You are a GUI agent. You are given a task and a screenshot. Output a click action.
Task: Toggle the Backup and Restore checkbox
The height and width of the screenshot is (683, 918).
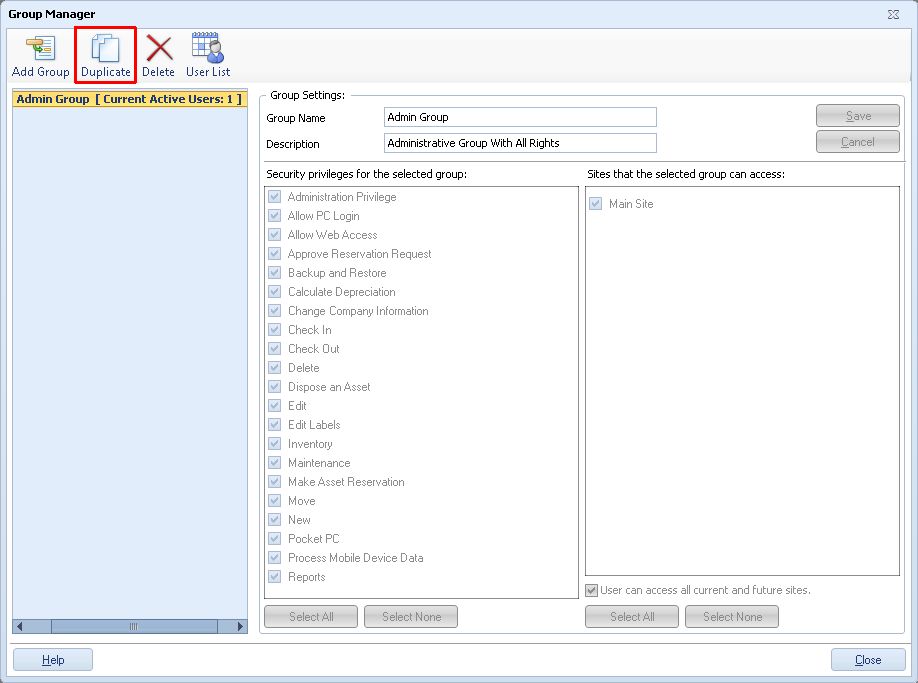tap(275, 273)
